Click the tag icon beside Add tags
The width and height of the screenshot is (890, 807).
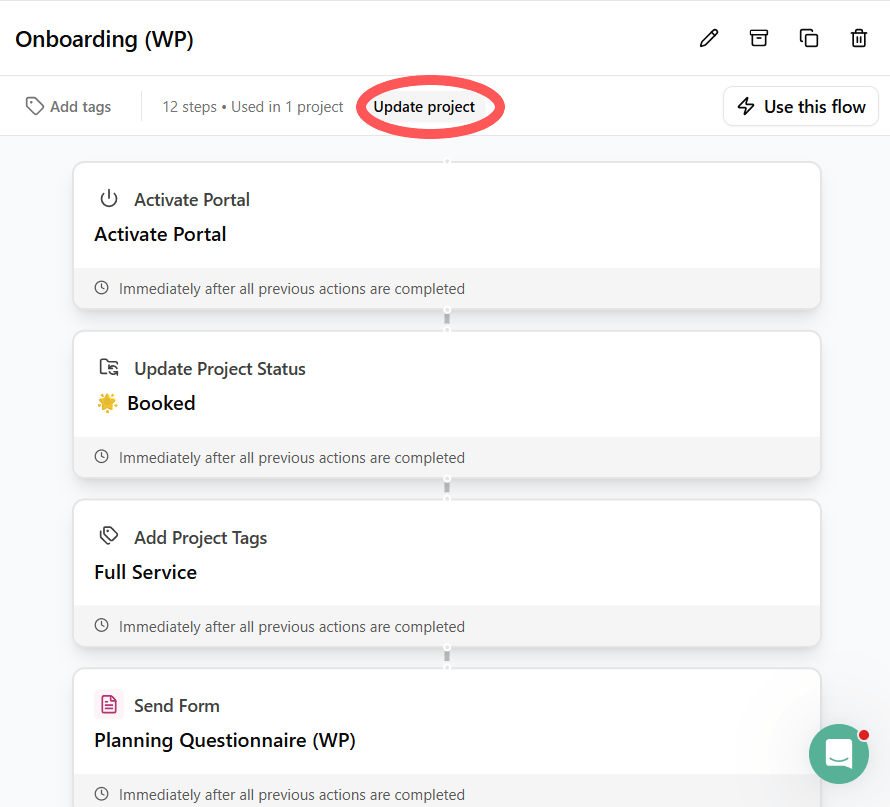coord(35,106)
